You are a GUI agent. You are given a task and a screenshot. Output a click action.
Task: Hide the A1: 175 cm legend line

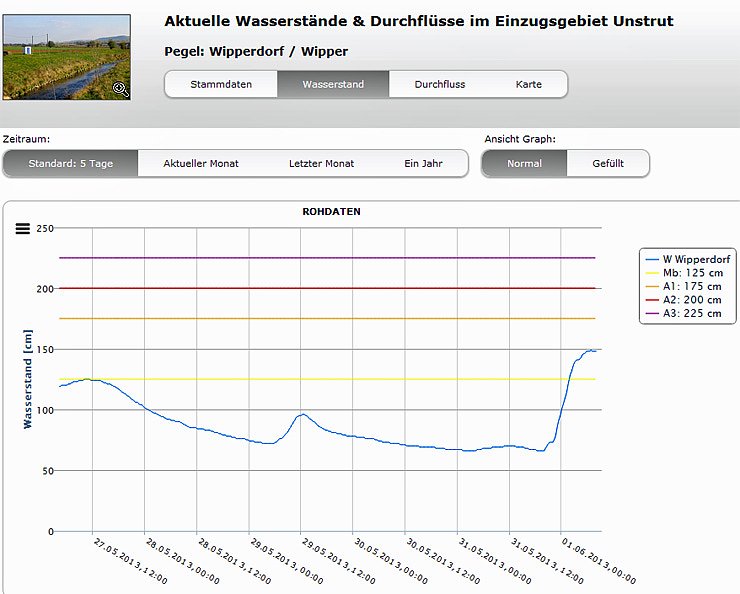[691, 286]
